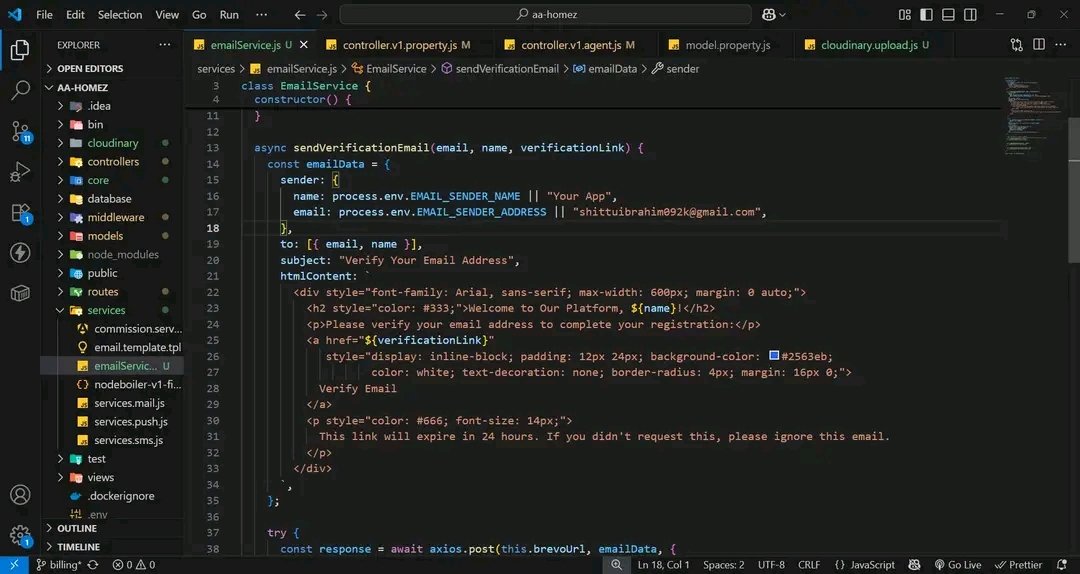Click Prettier in status bar
The height and width of the screenshot is (574, 1080).
[1019, 565]
